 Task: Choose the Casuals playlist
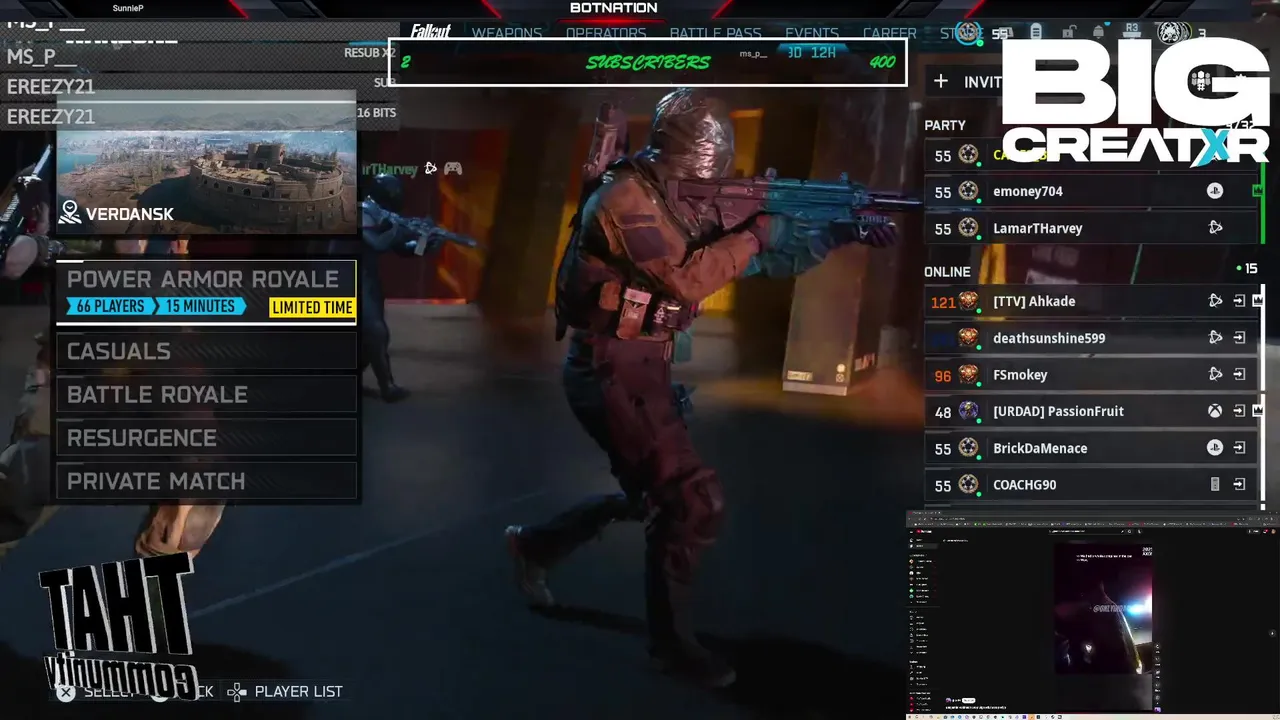tap(206, 351)
